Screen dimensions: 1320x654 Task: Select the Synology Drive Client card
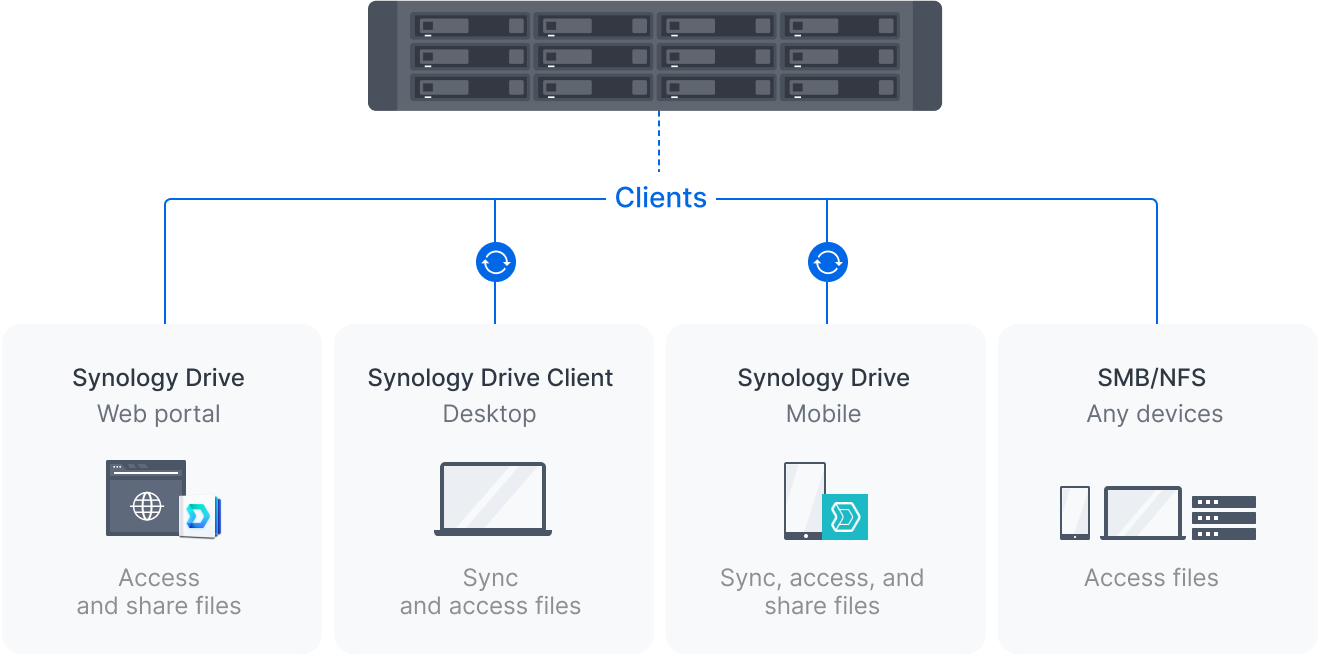491,488
